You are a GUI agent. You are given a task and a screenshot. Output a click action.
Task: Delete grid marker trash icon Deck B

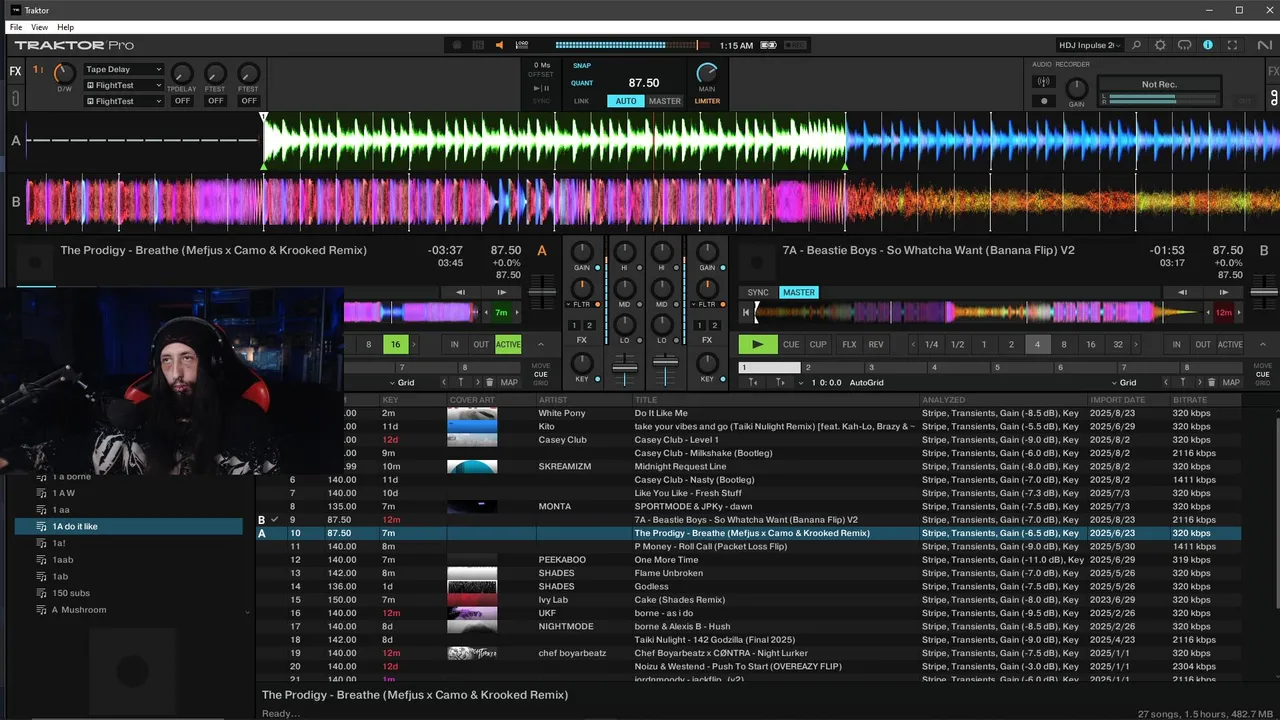[1212, 382]
